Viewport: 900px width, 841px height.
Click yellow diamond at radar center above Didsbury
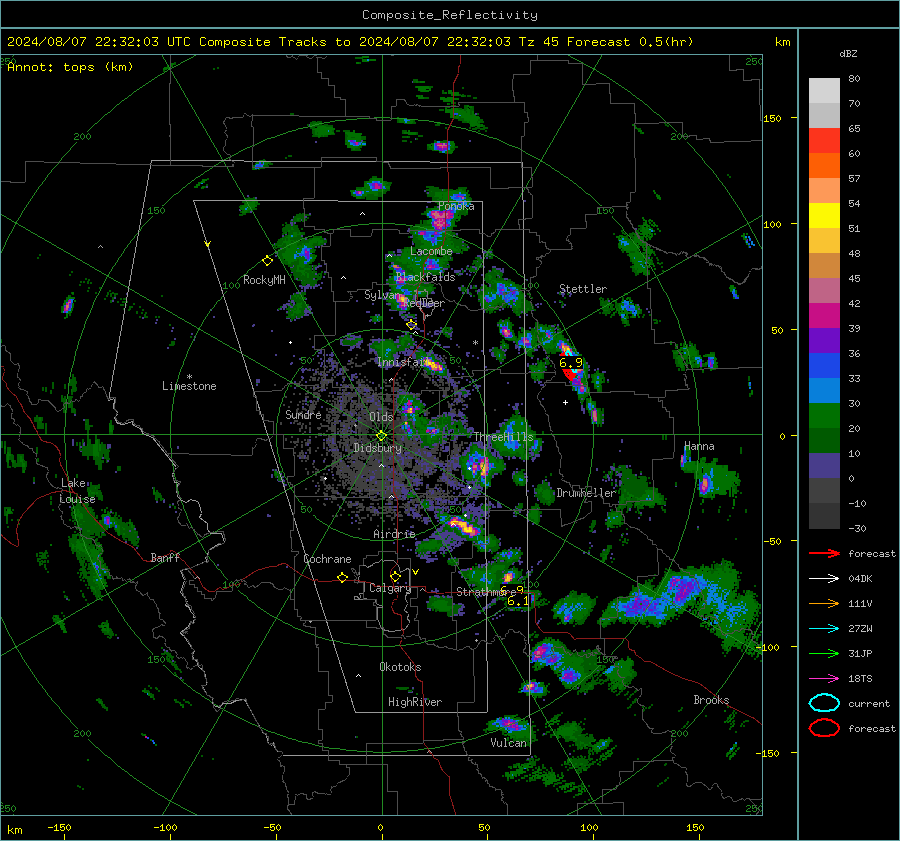(x=381, y=436)
